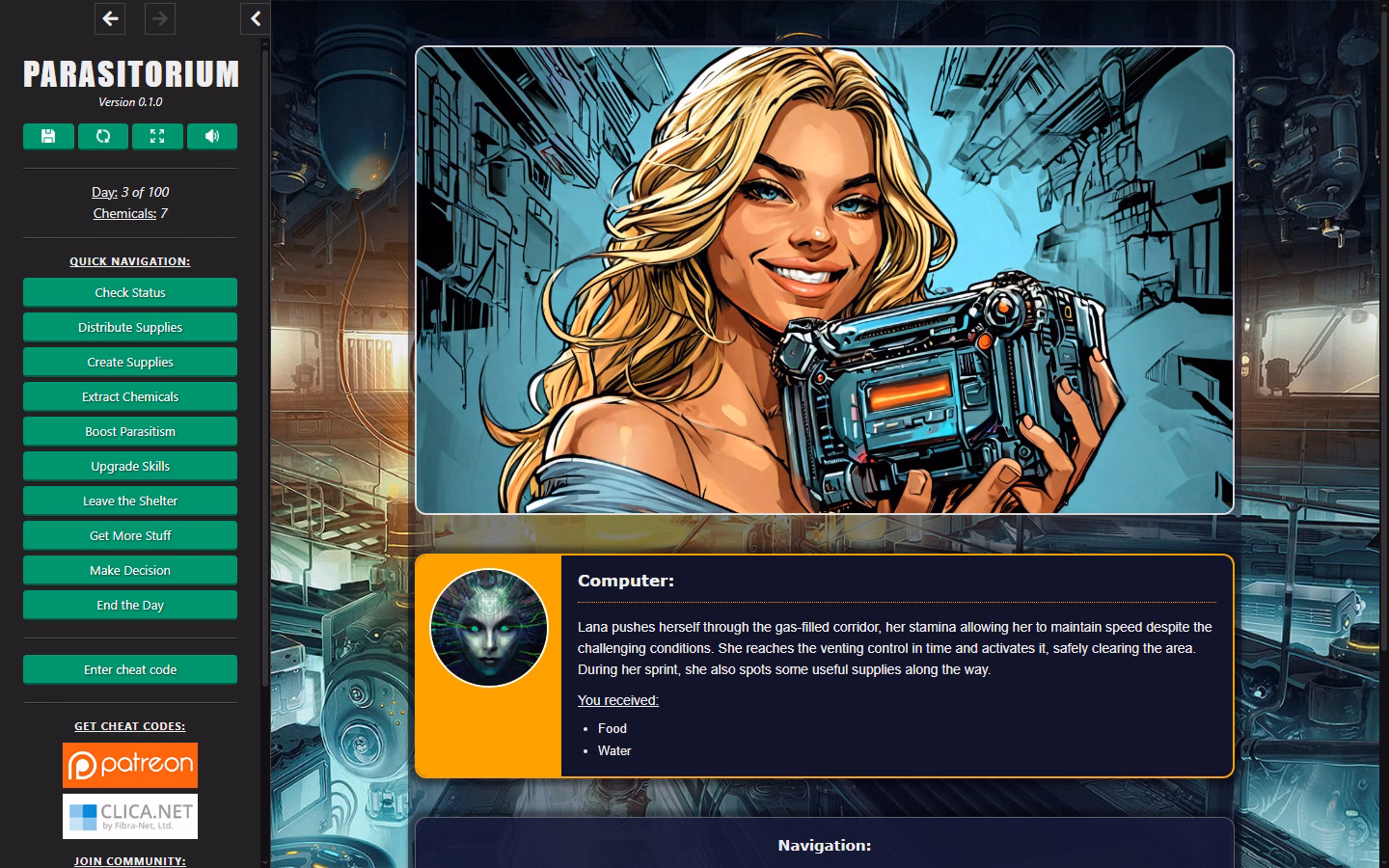Click the Day counter label
The width and height of the screenshot is (1389, 868).
pyautogui.click(x=104, y=192)
